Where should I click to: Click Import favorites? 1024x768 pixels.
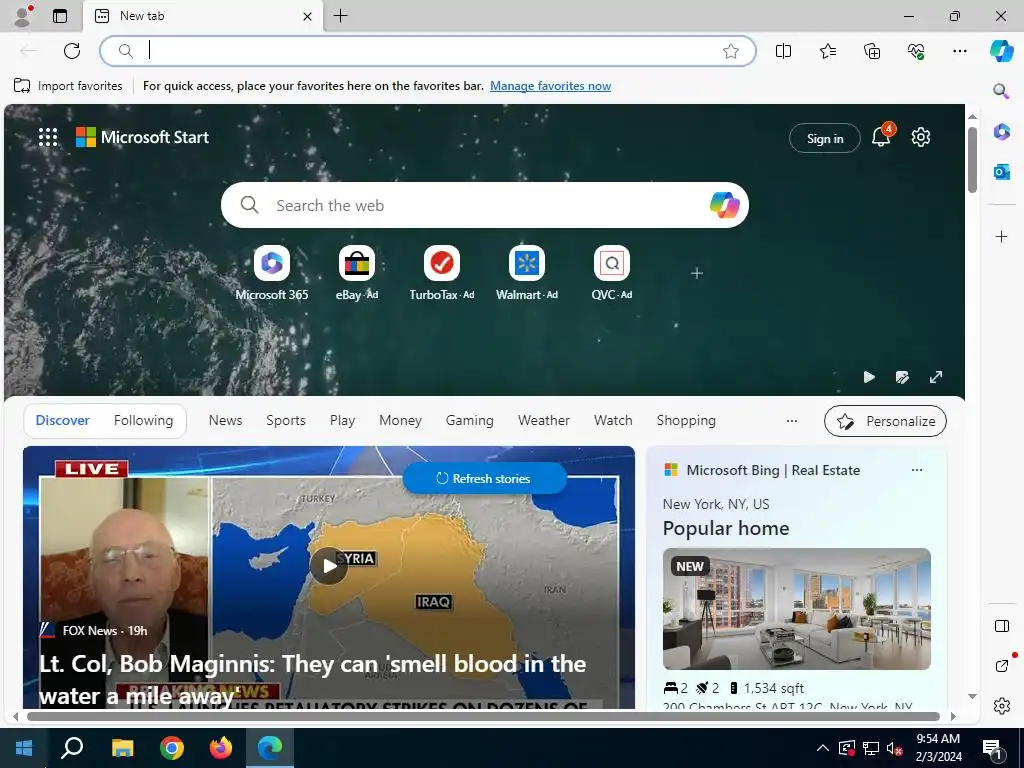(x=68, y=86)
